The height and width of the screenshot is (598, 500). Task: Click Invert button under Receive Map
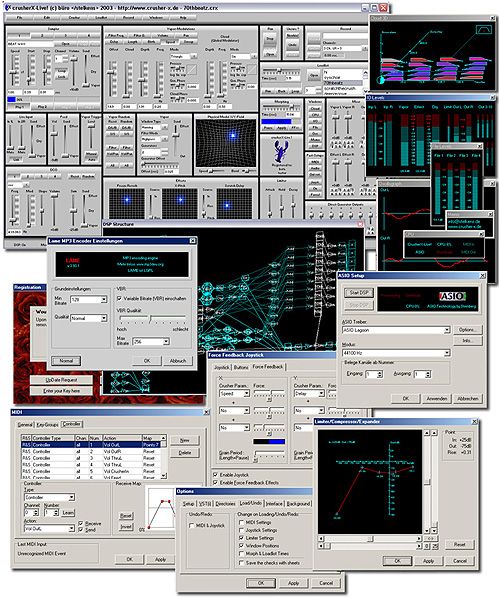(x=126, y=526)
